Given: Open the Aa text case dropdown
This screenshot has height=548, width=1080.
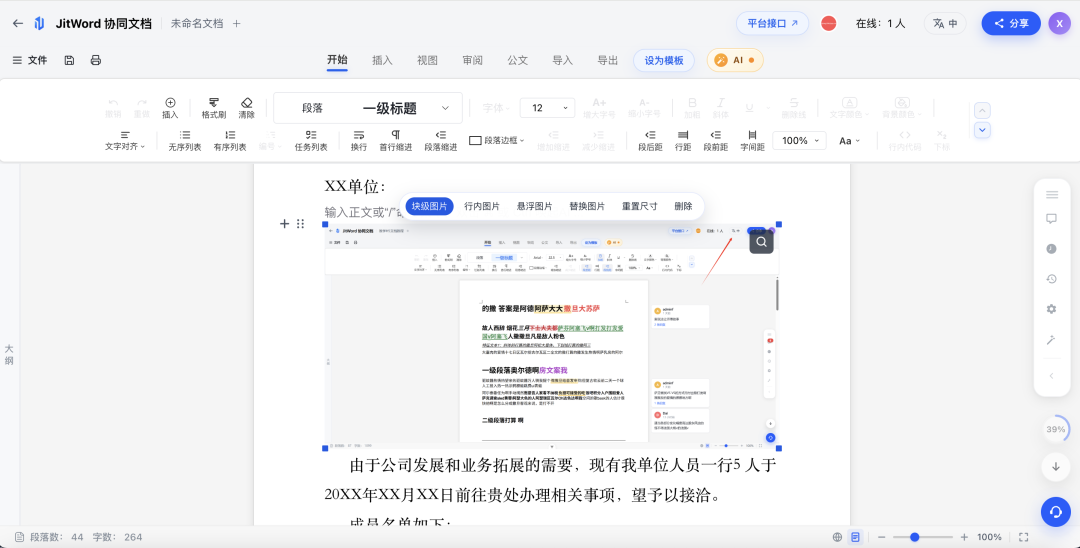Looking at the screenshot, I should pos(849,140).
